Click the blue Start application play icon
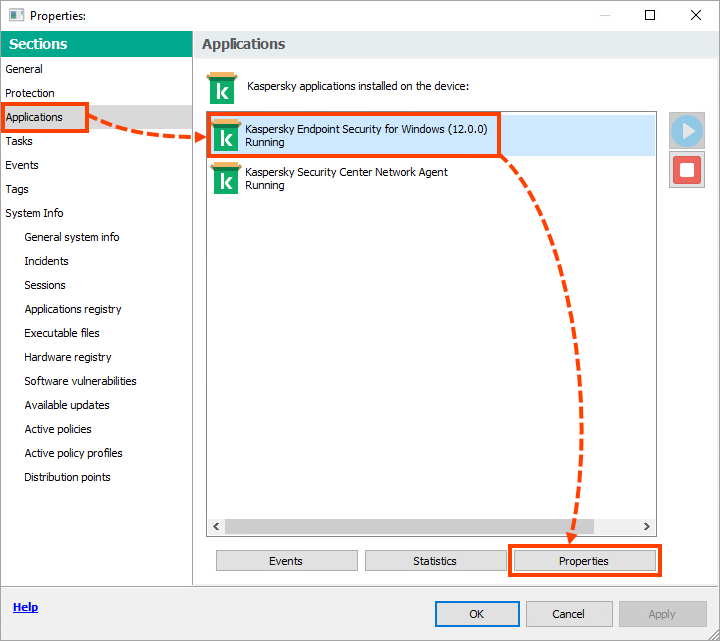Screen dimensions: 720x641 (686, 131)
